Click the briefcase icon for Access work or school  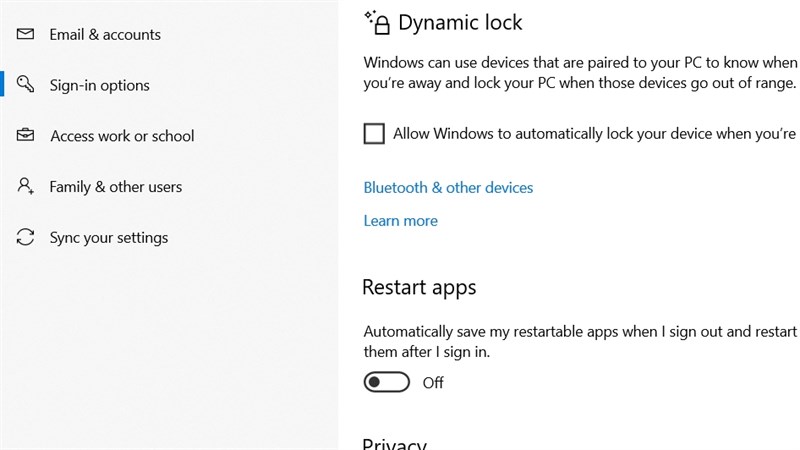click(25, 136)
